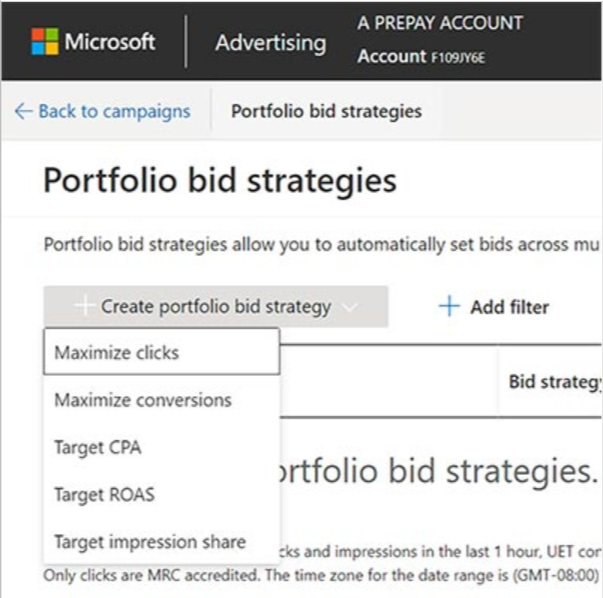The image size is (603, 598).
Task: Click the plus icon next to Add filter
Action: tap(449, 306)
